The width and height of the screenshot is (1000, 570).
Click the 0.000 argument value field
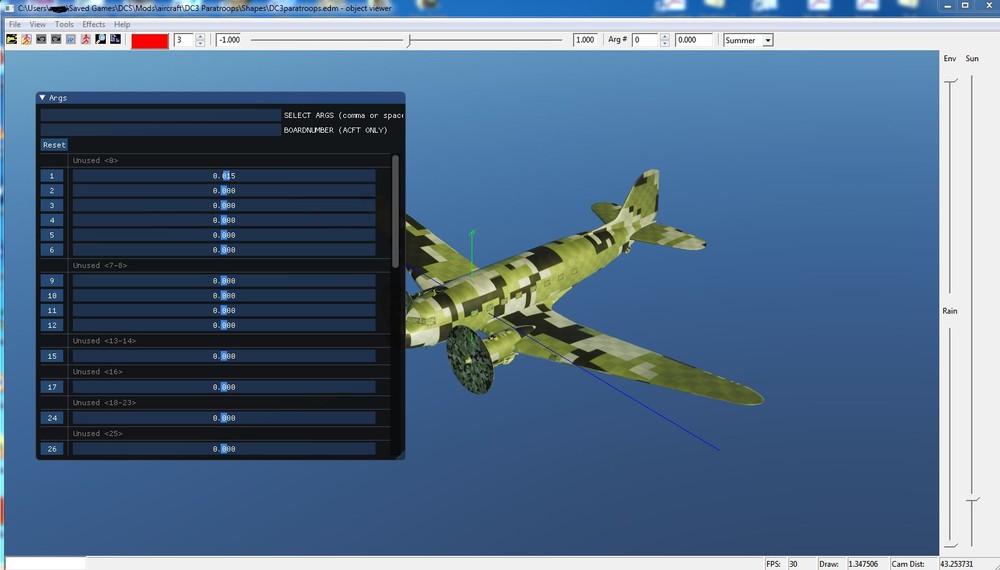tap(693, 40)
